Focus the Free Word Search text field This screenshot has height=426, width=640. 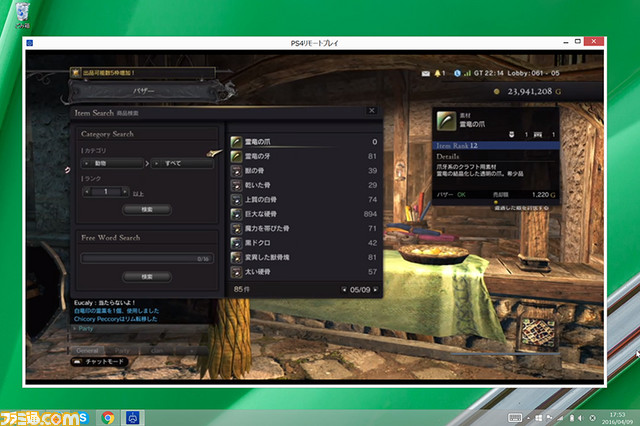pyautogui.click(x=147, y=259)
